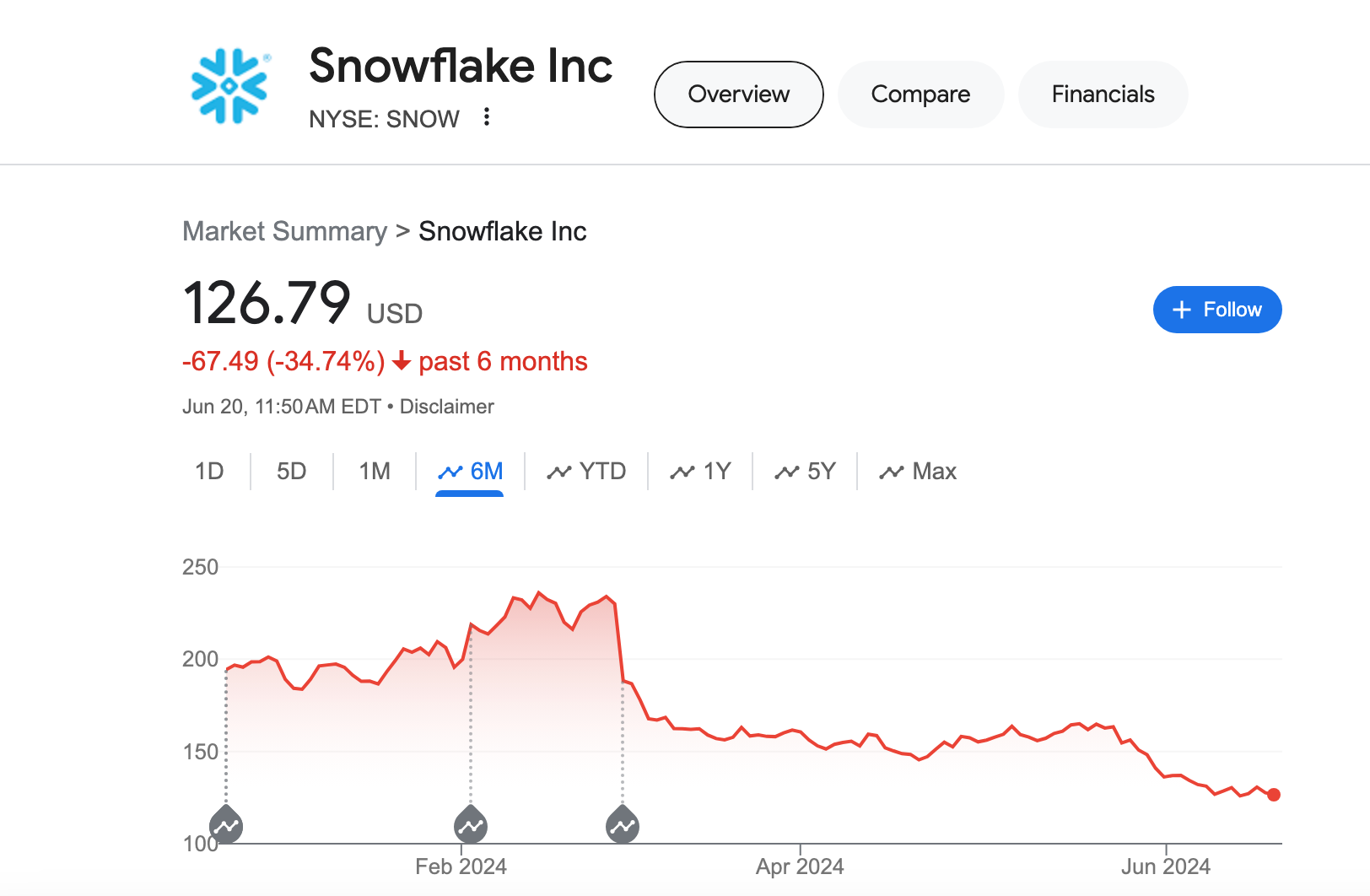This screenshot has height=896, width=1370.
Task: Open the middle event marker near Feb 2024
Action: pyautogui.click(x=470, y=825)
